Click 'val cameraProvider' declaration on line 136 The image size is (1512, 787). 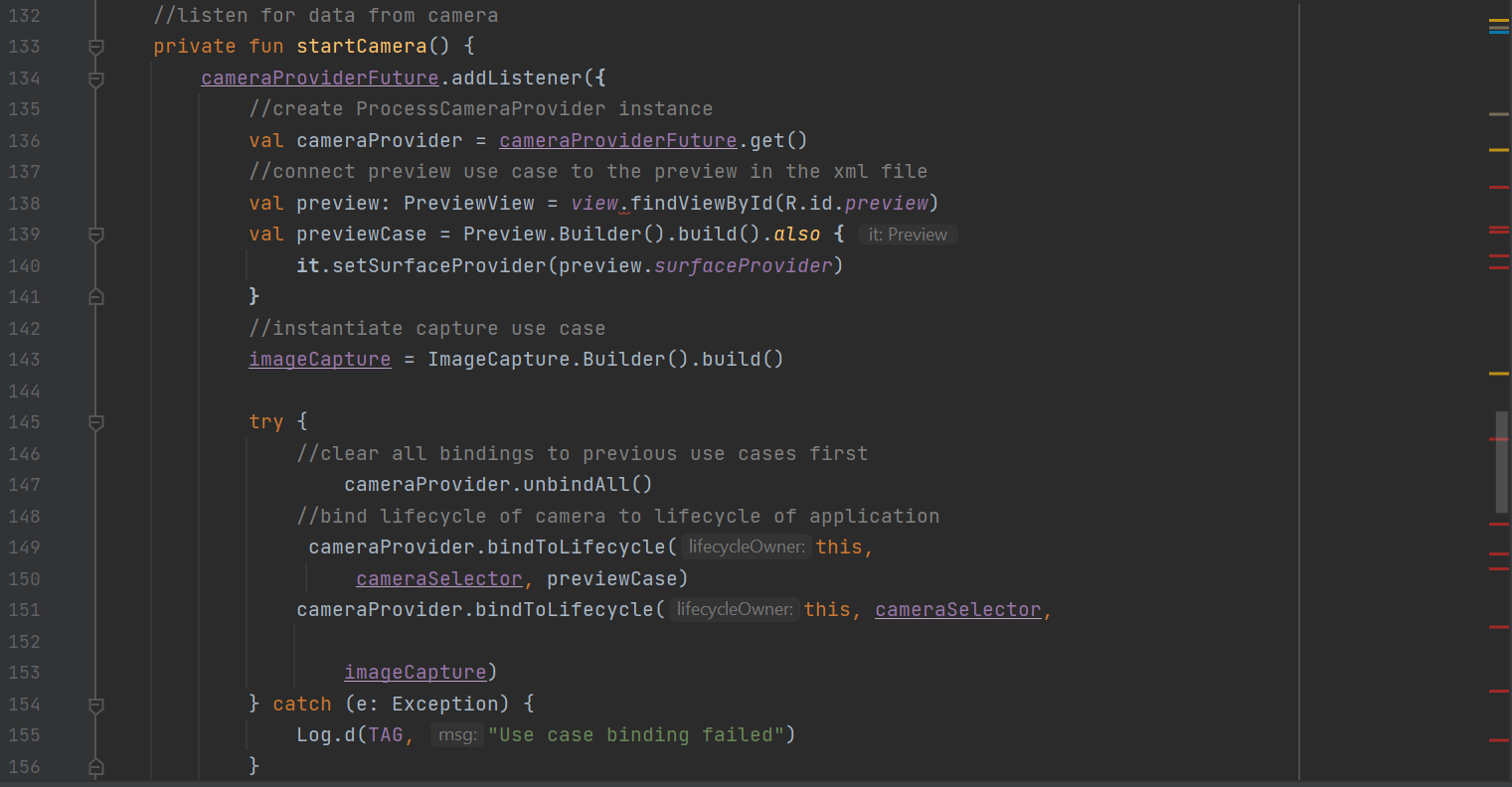(356, 140)
